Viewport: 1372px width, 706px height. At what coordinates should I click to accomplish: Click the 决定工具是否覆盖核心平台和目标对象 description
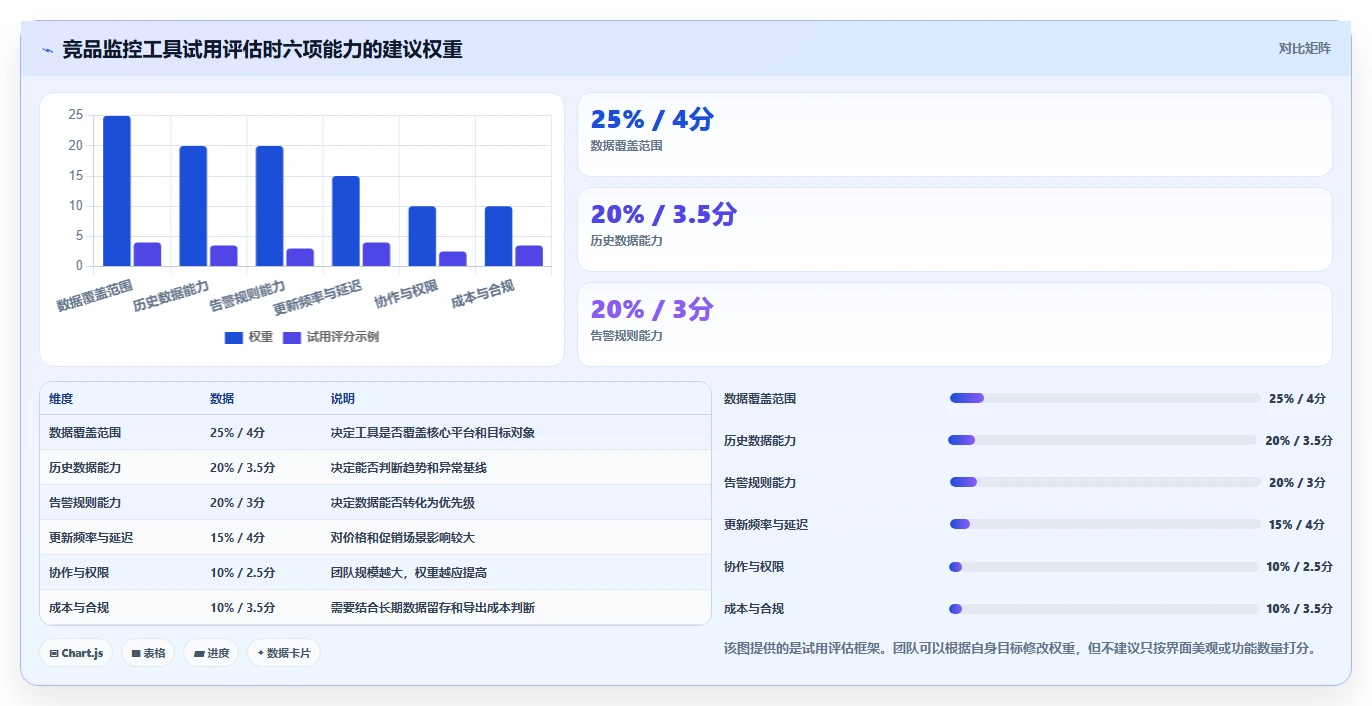pos(433,433)
